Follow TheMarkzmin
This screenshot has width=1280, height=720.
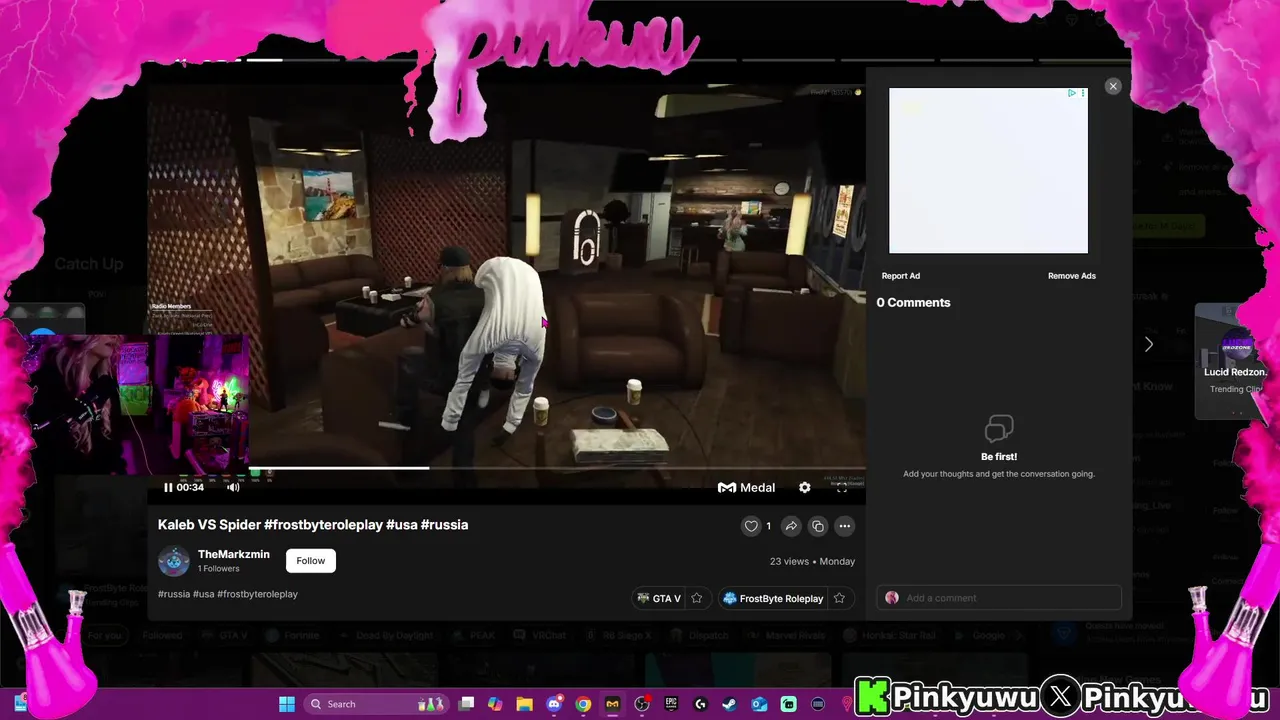coord(311,561)
